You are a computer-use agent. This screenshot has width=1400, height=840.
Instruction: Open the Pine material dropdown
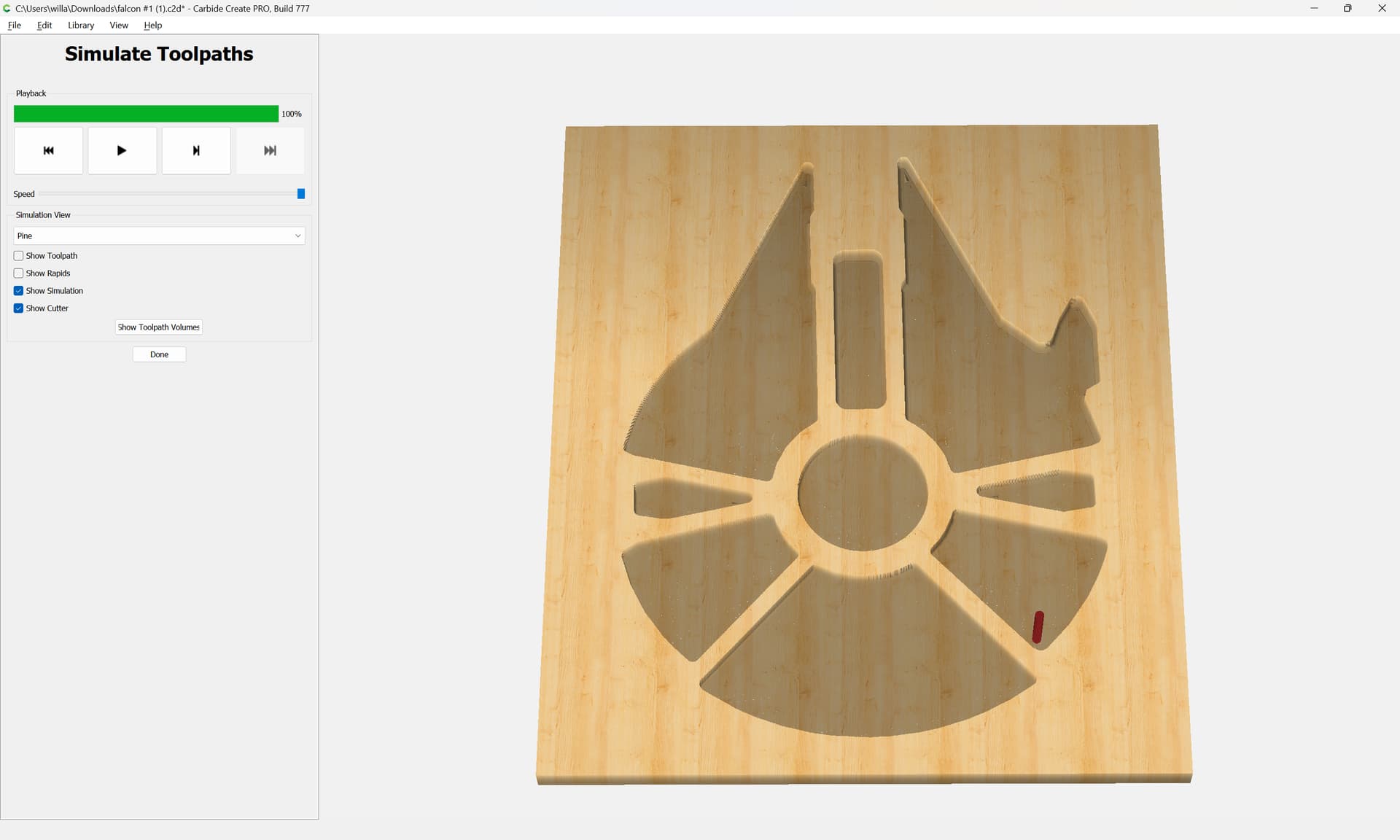159,236
